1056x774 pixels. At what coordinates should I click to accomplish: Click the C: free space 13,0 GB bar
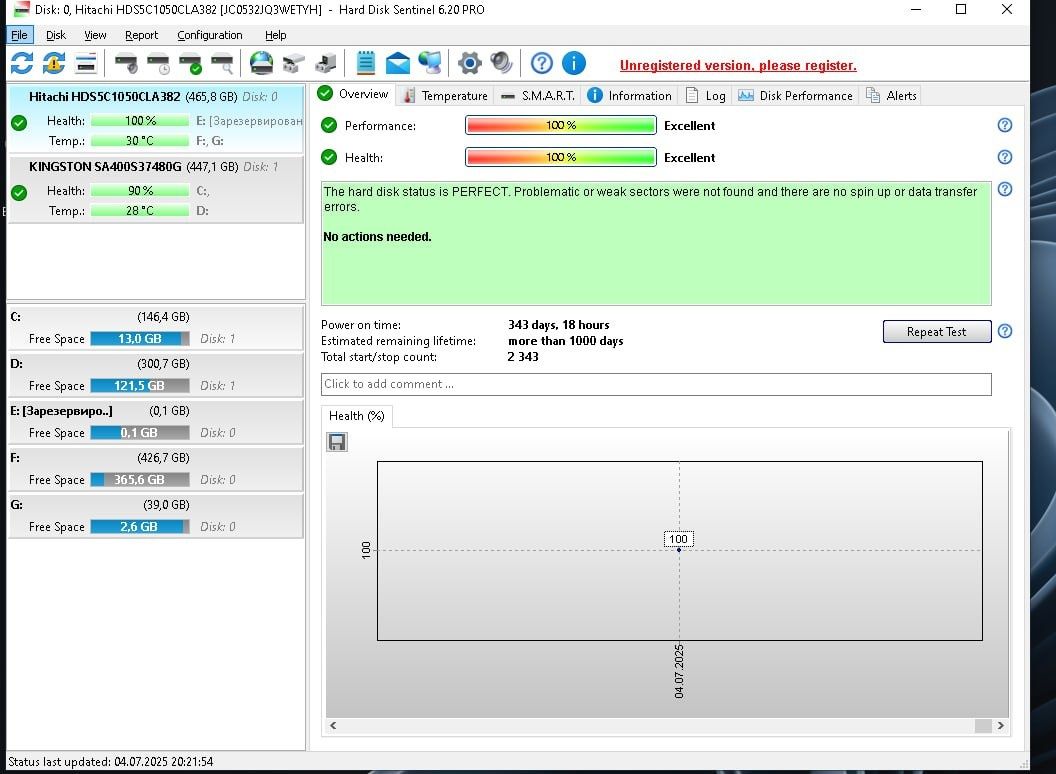point(140,338)
